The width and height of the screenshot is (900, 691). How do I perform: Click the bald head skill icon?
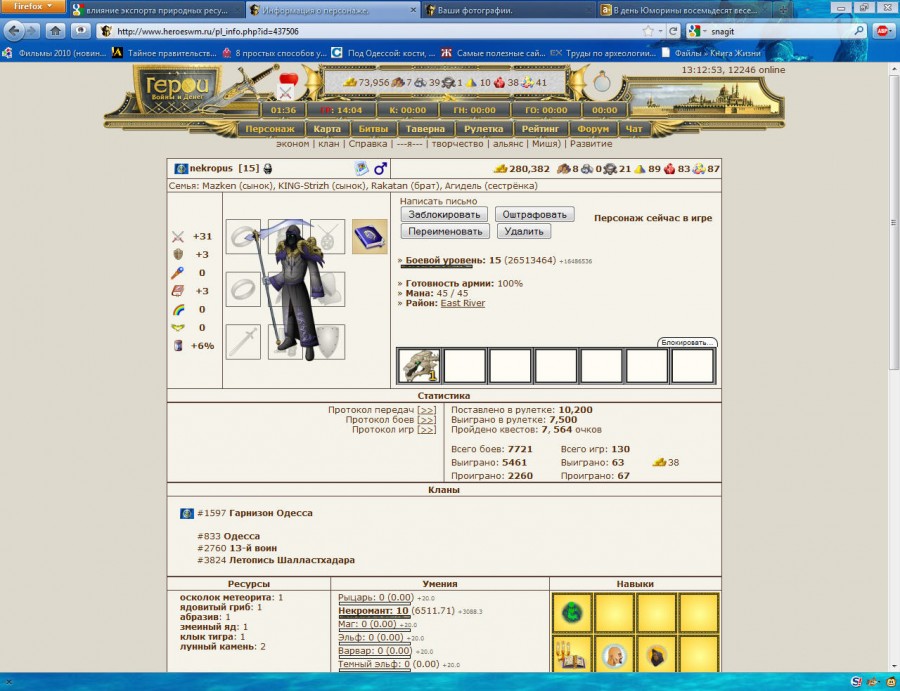click(x=614, y=655)
